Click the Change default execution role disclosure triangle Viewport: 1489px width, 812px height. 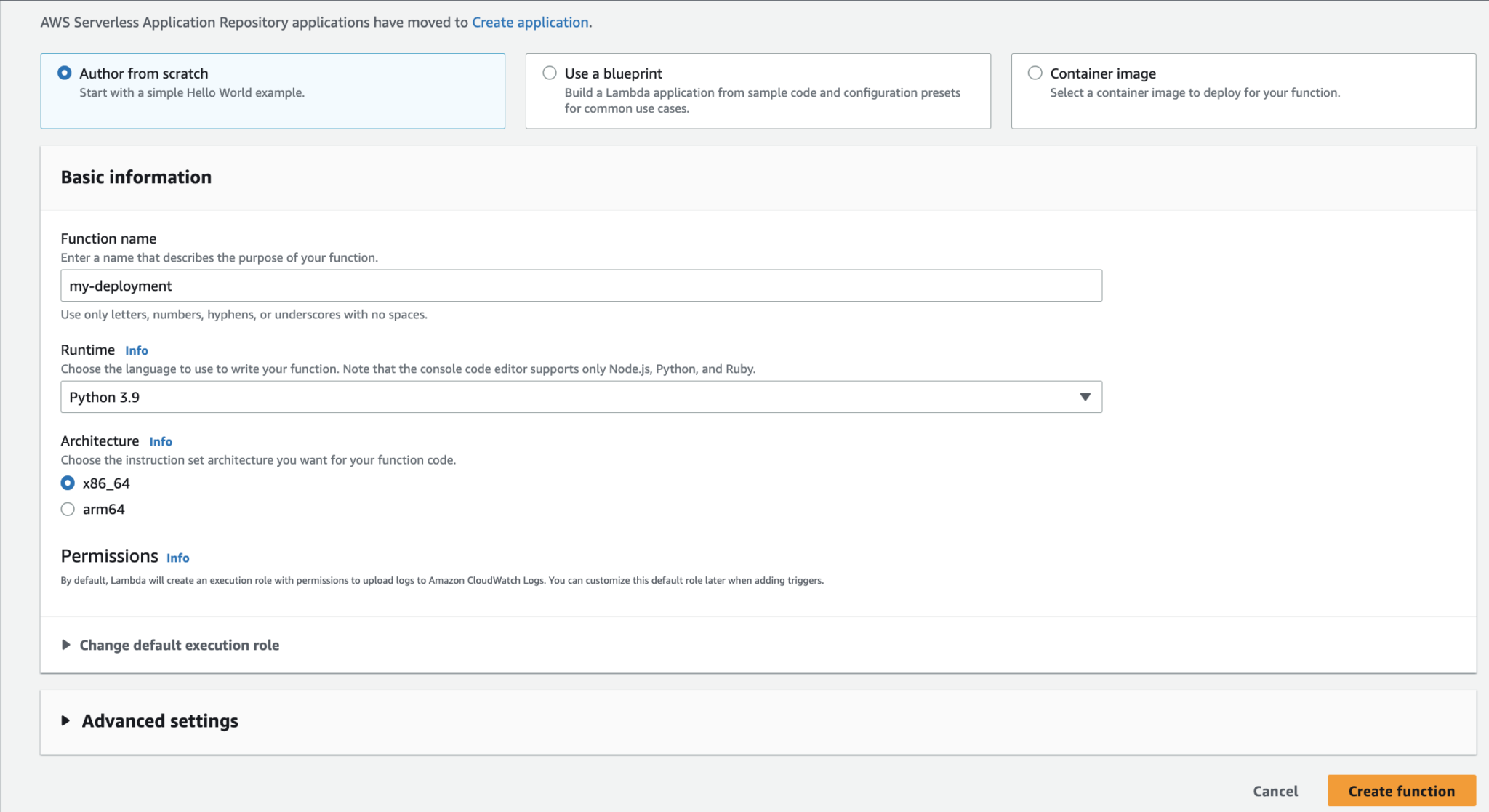(65, 644)
